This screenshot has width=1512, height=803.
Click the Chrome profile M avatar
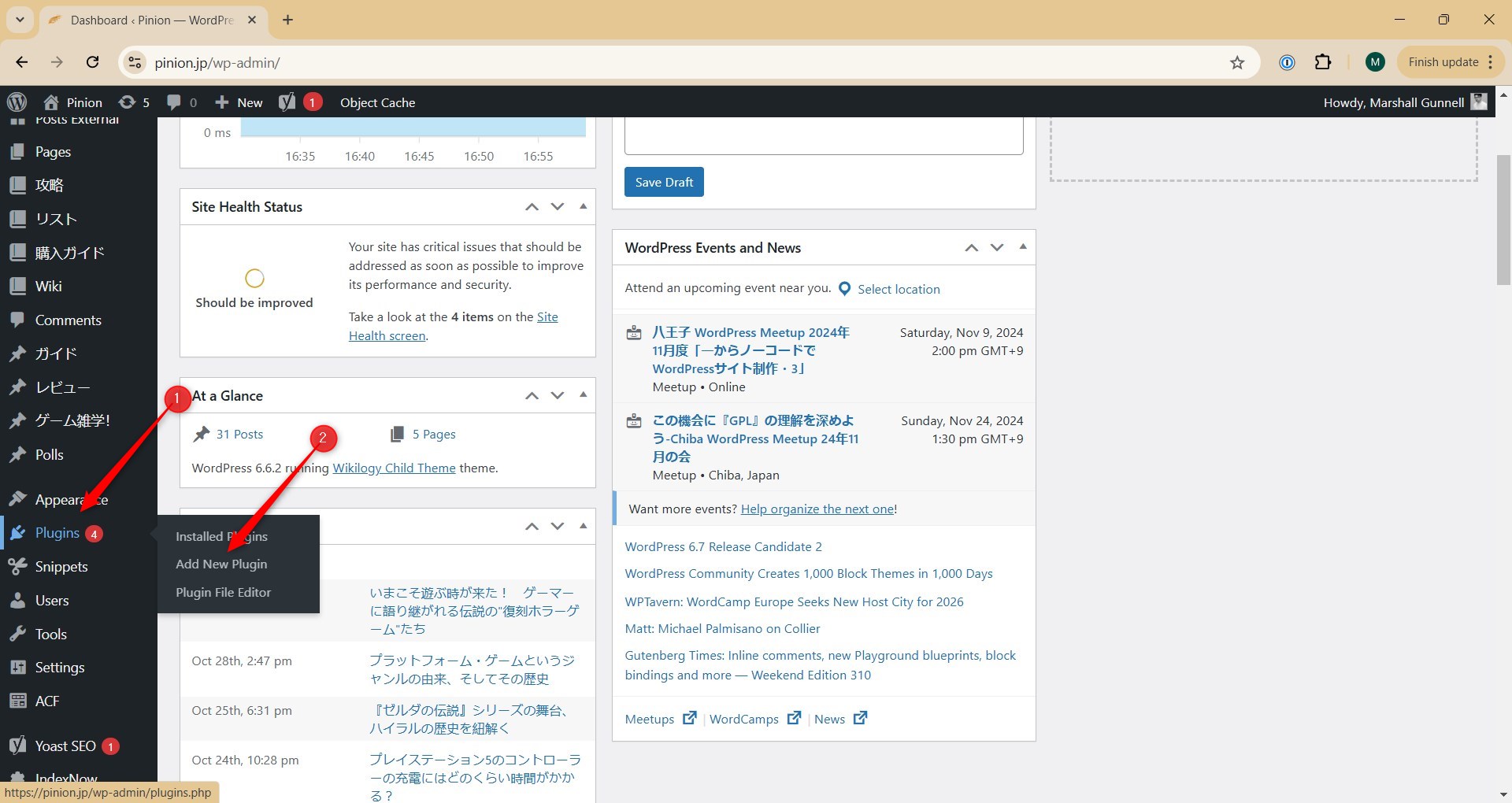(1375, 62)
